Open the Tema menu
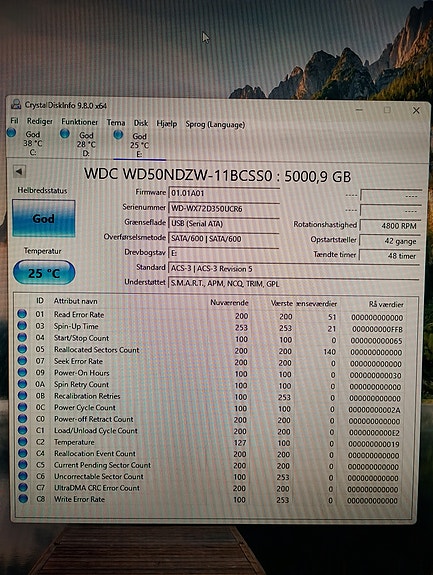This screenshot has width=433, height=575. [x=116, y=122]
